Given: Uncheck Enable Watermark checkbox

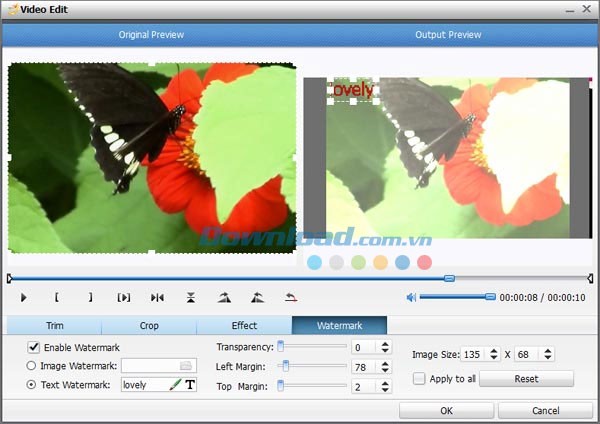Looking at the screenshot, I should tap(34, 347).
